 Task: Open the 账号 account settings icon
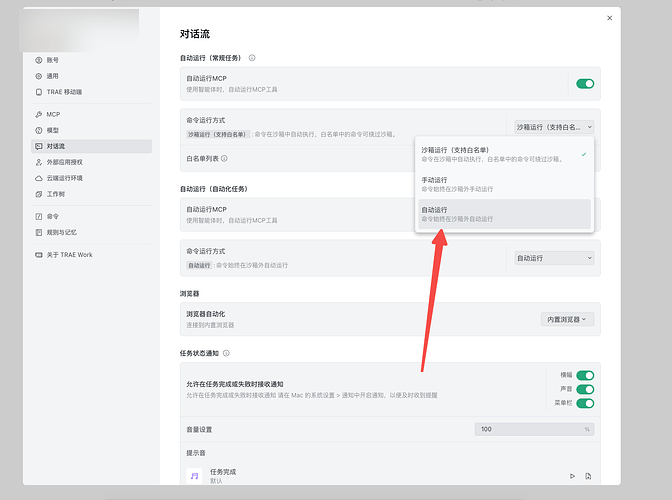(39, 60)
